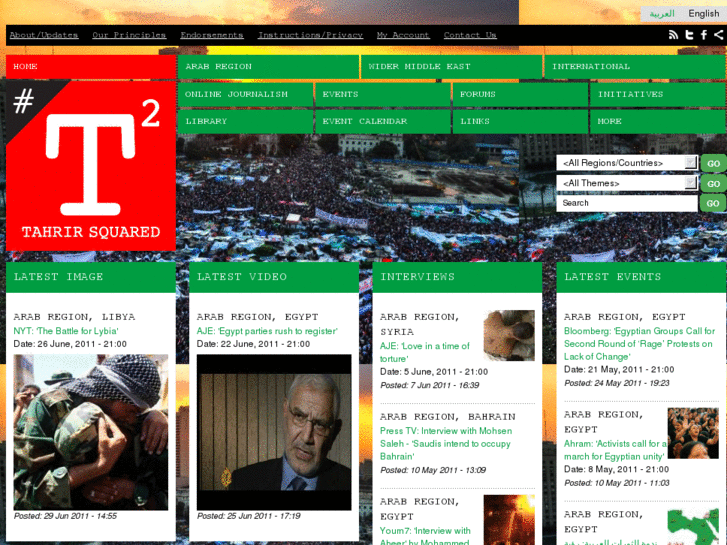Screen dimensions: 727x545
Task: Select the Wider Middle East menu item
Action: [x=452, y=67]
